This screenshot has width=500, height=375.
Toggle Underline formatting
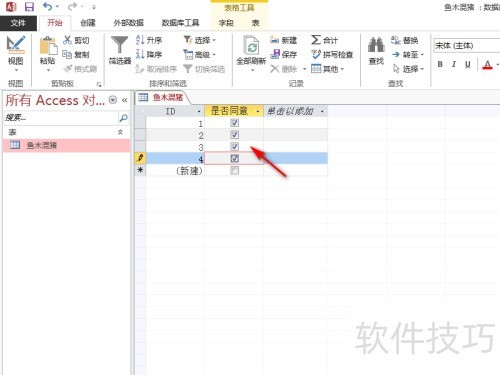click(x=468, y=64)
